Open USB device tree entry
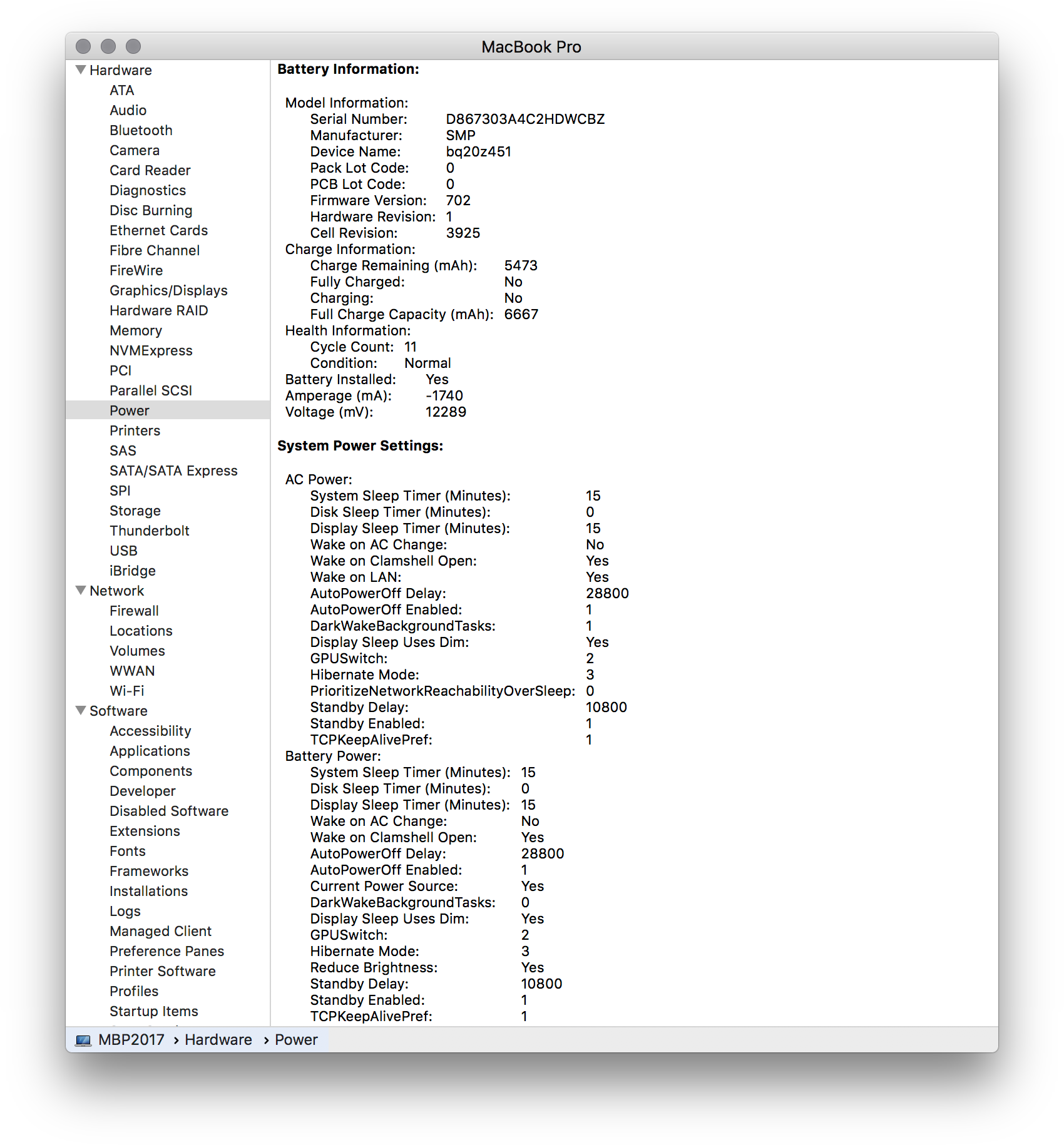 click(x=123, y=551)
